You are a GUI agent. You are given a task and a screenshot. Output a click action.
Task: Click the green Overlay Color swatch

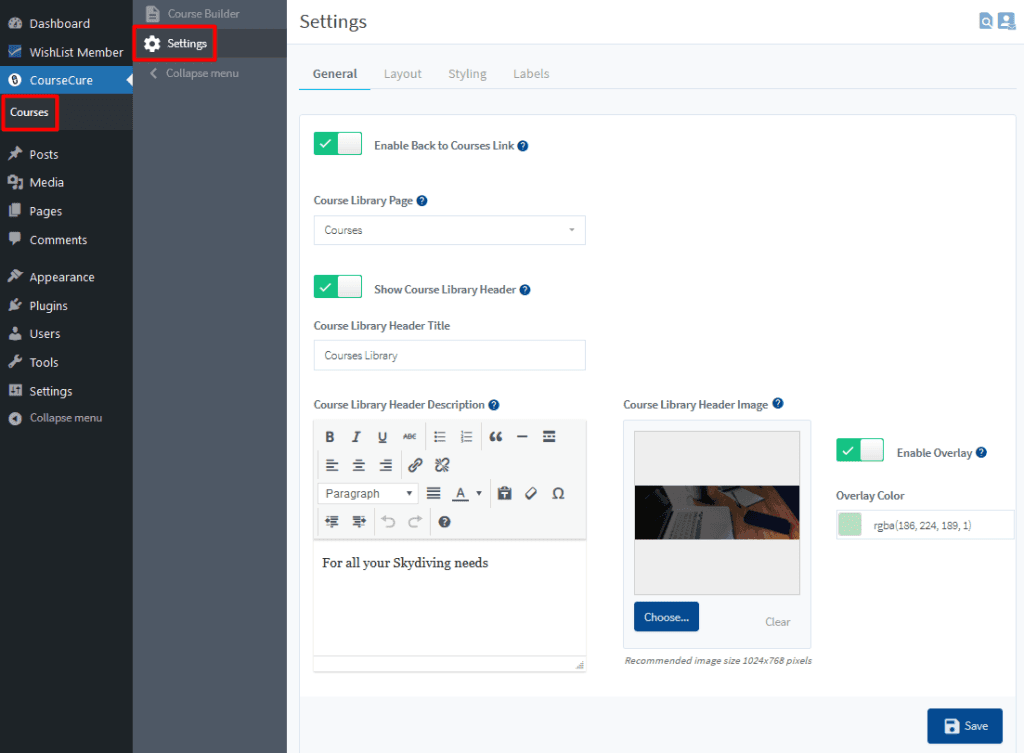point(850,525)
